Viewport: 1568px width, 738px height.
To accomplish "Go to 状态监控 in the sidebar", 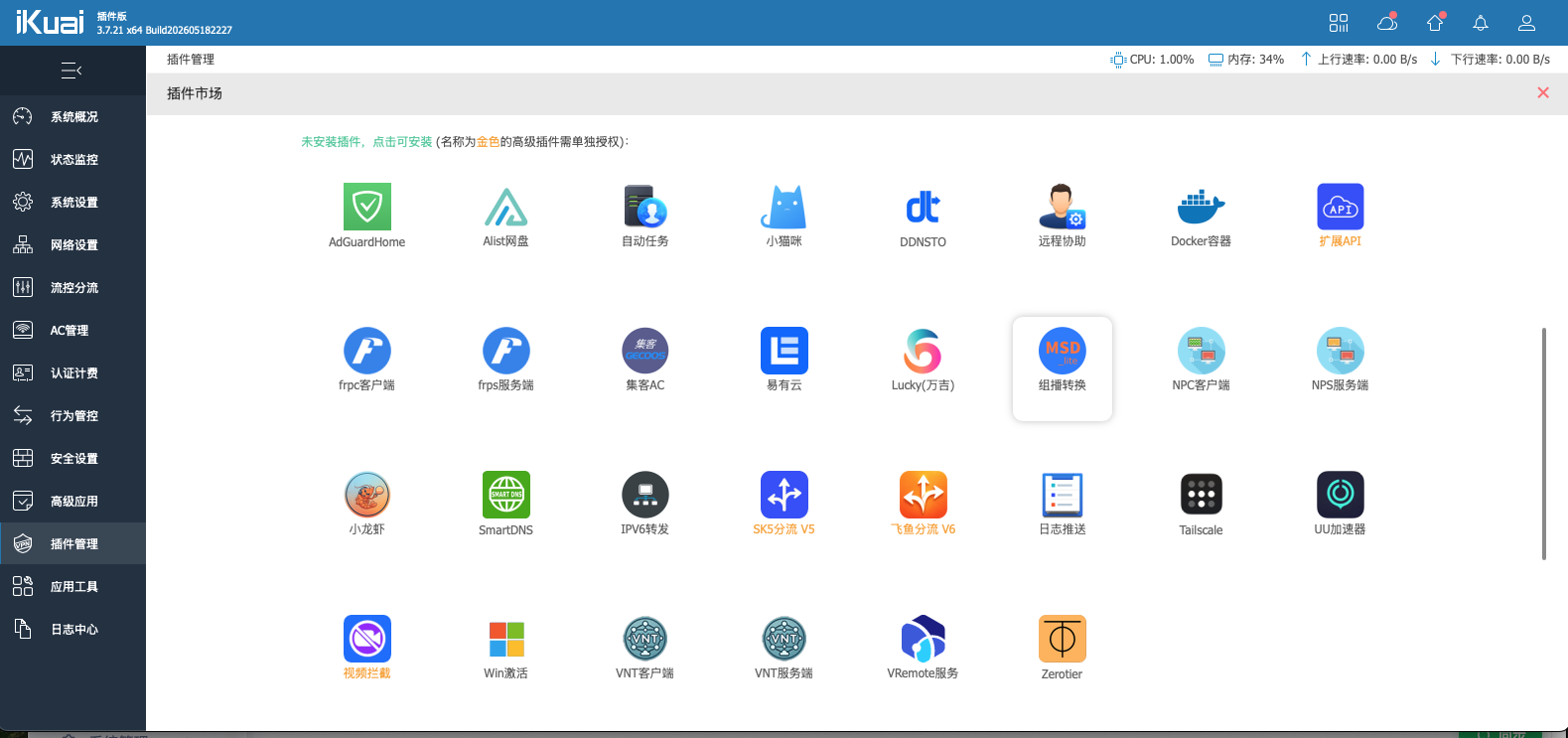I will click(x=72, y=160).
